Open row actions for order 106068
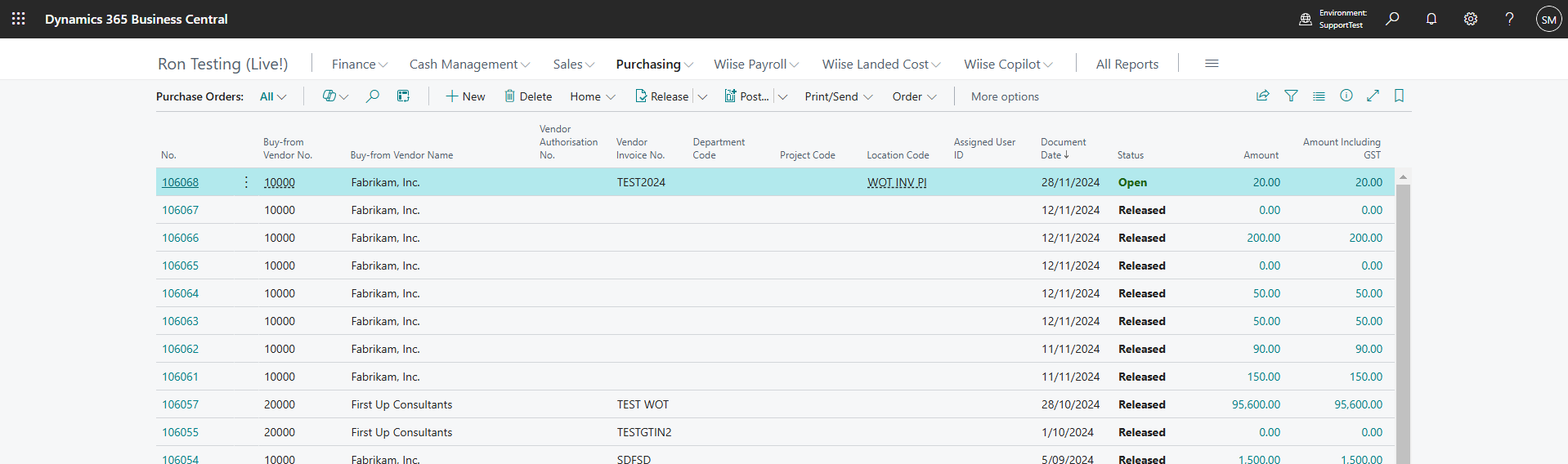Viewport: 1568px width, 464px height. pos(246,182)
